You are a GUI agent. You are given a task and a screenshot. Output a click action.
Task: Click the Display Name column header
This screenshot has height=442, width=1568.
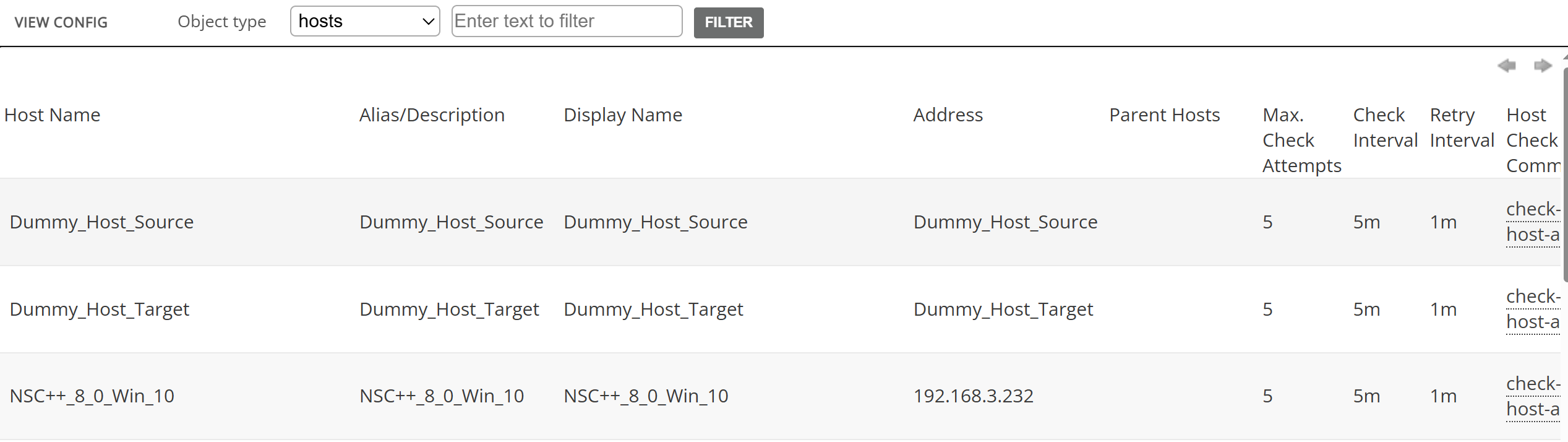point(623,115)
